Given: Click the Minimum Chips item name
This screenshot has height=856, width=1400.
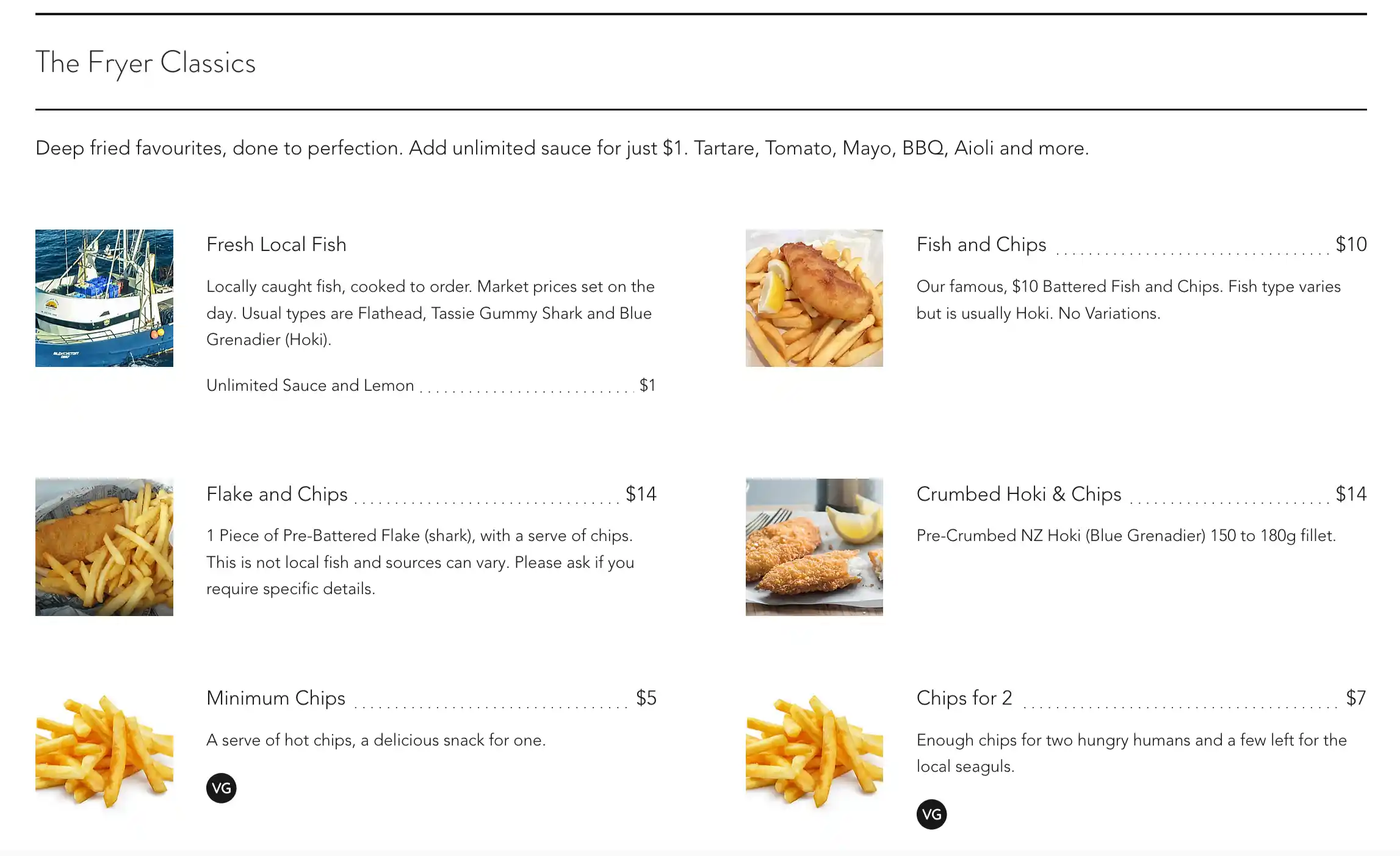Looking at the screenshot, I should pyautogui.click(x=275, y=697).
